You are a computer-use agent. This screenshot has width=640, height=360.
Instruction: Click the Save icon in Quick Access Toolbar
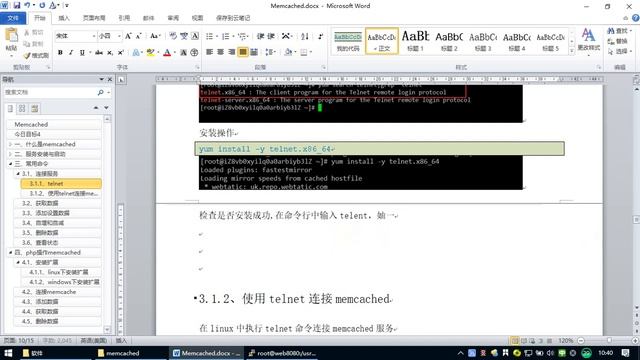[x=17, y=5]
